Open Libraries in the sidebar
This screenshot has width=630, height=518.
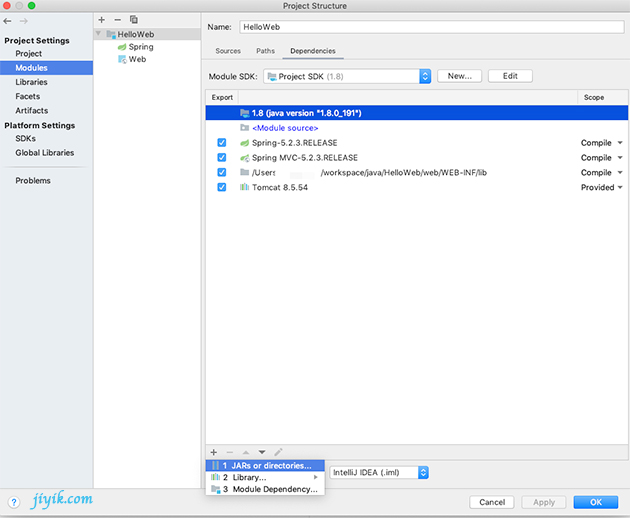31,82
